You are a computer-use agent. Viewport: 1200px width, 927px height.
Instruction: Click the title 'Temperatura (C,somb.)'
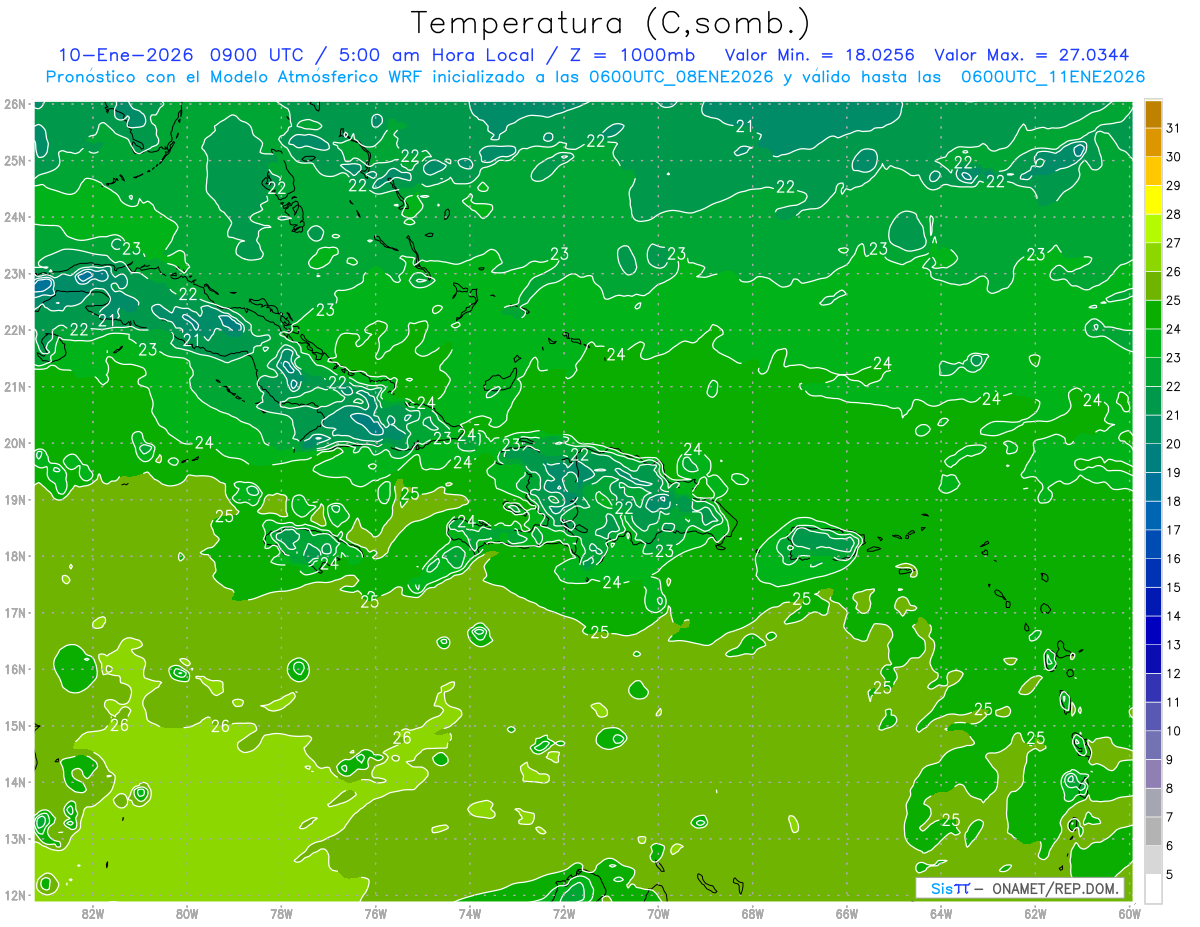611,23
